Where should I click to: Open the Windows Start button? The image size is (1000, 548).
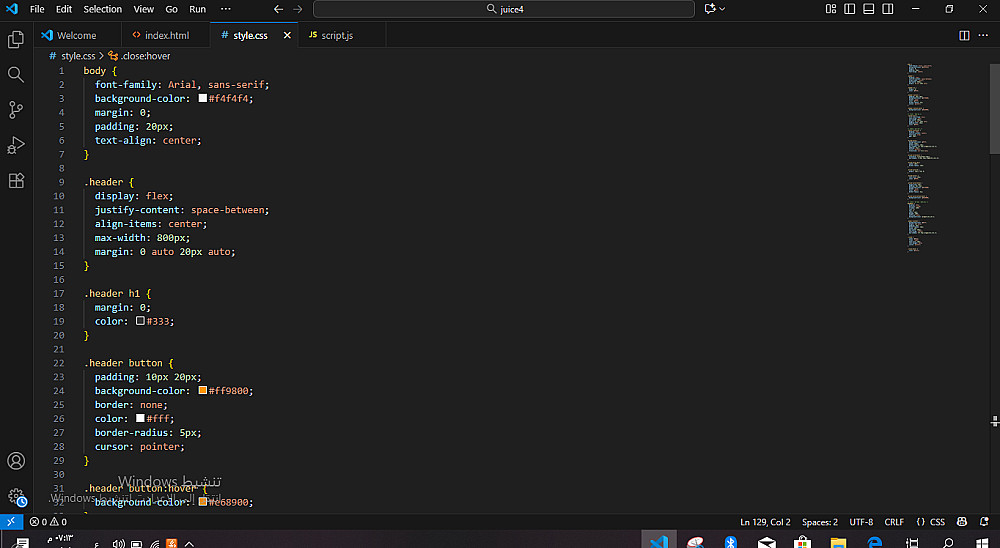[982, 544]
